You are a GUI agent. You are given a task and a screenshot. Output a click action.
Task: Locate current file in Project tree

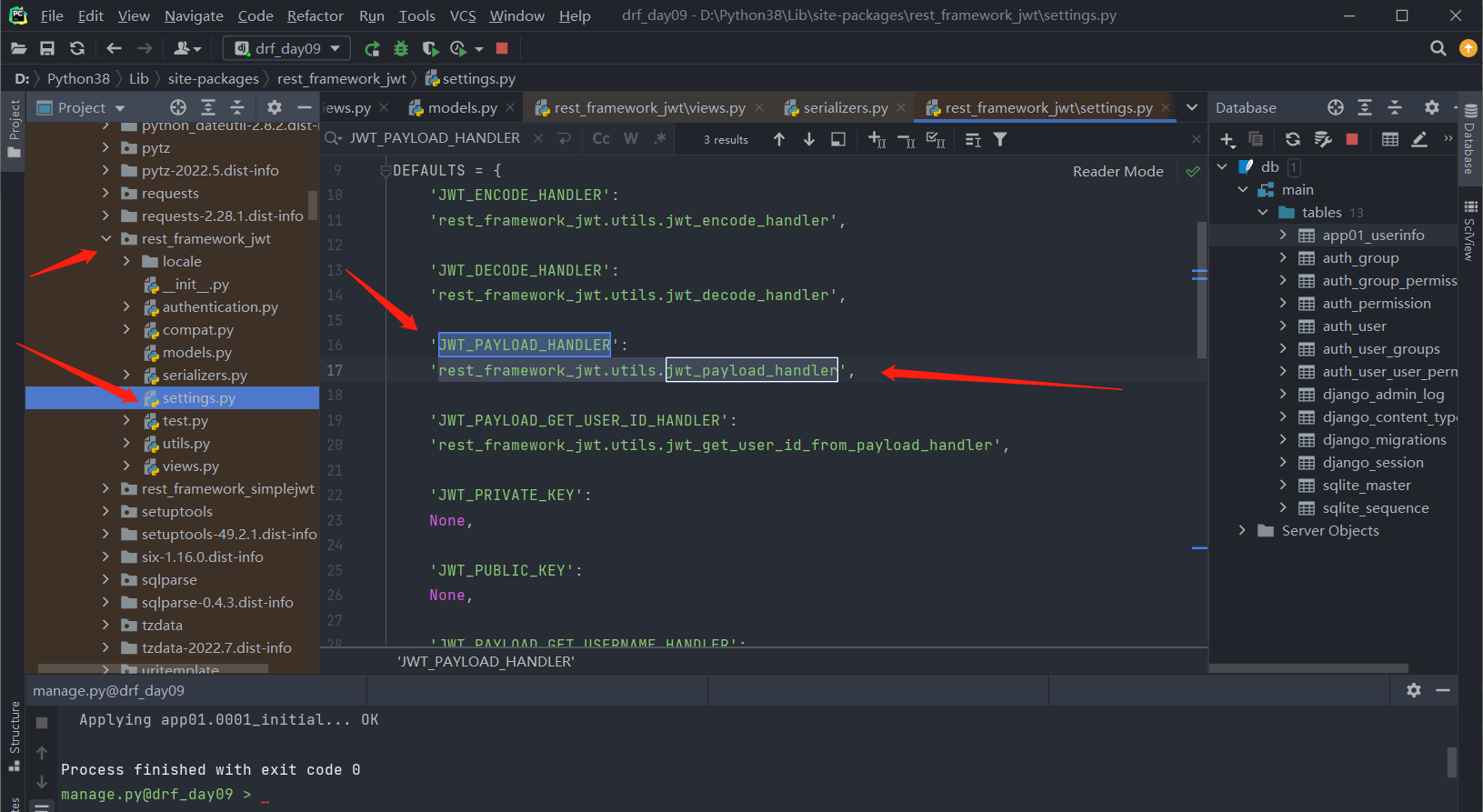178,107
